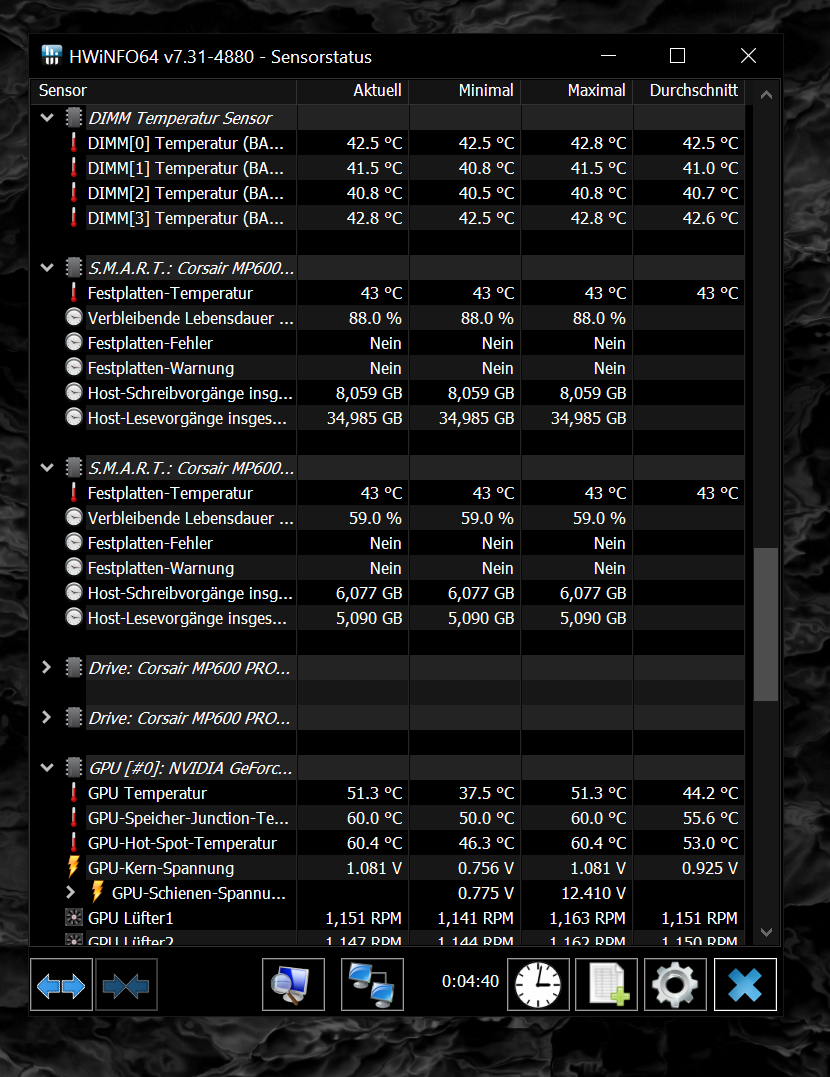The height and width of the screenshot is (1077, 830).
Task: Click fan icon beside GPU Lüfter1
Action: coord(74,918)
